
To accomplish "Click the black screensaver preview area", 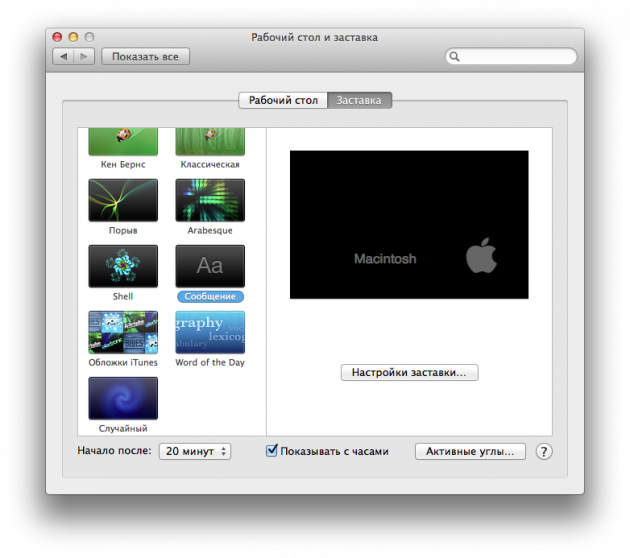I will coord(409,225).
